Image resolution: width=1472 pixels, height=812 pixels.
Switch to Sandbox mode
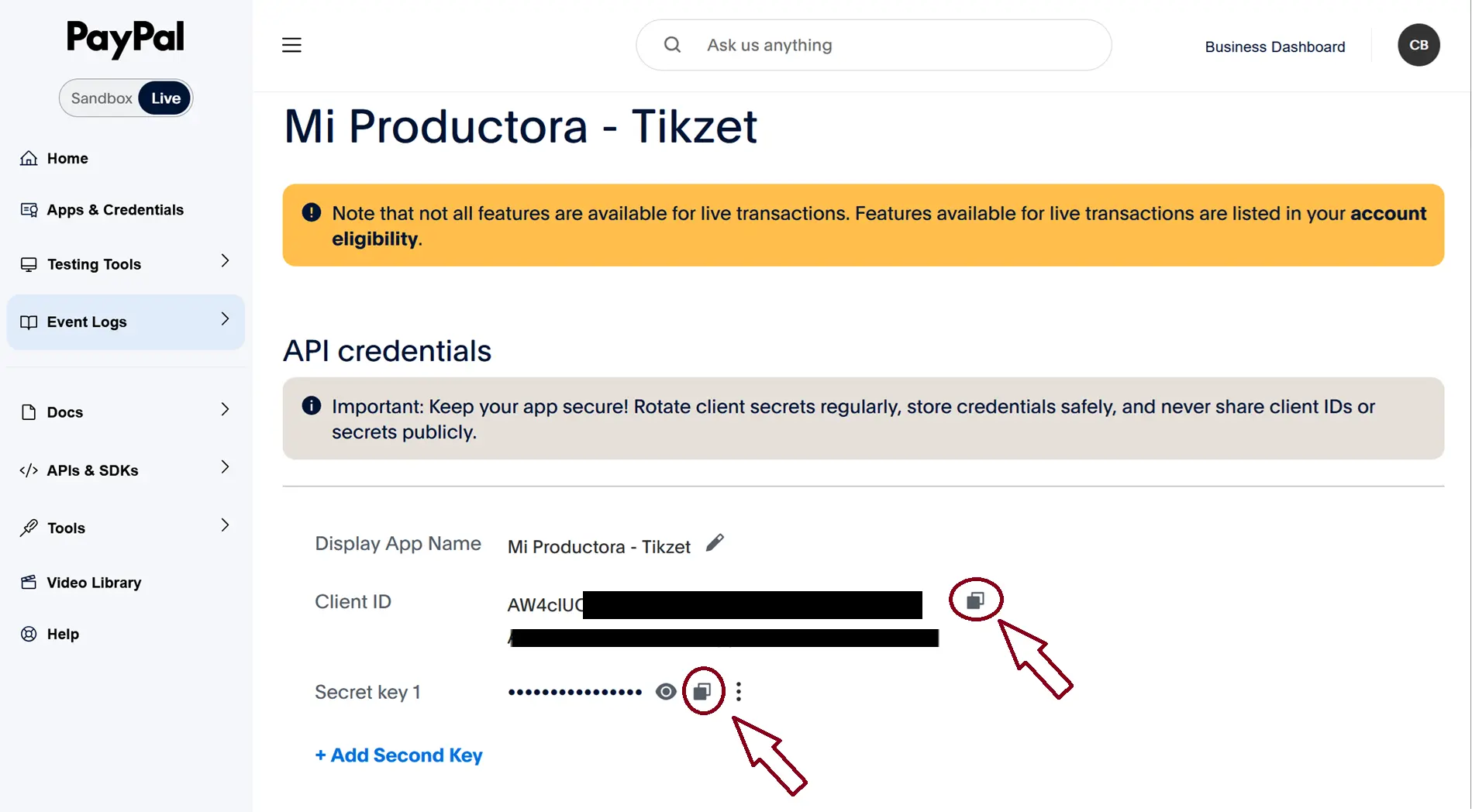click(101, 98)
